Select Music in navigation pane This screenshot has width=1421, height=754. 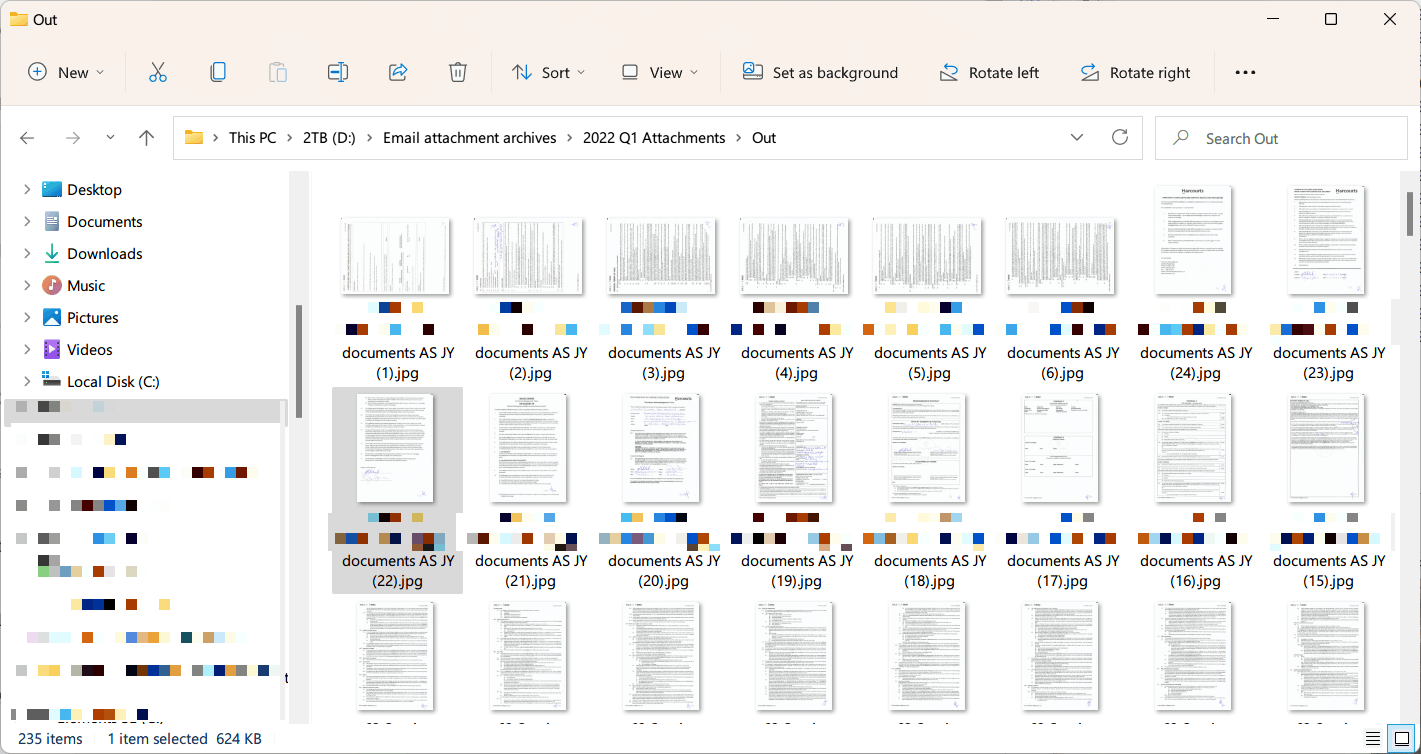tap(86, 286)
